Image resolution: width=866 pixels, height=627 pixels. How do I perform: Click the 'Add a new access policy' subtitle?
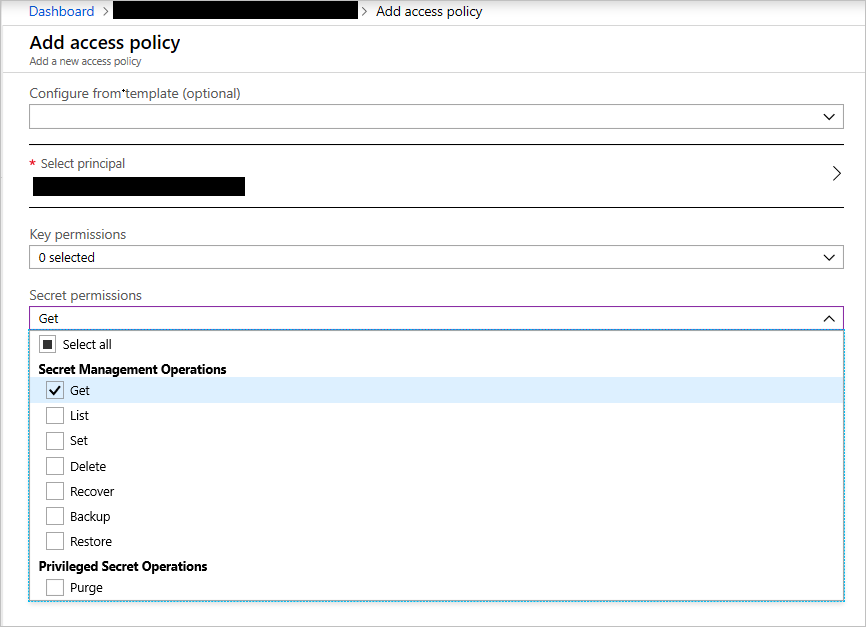[86, 61]
